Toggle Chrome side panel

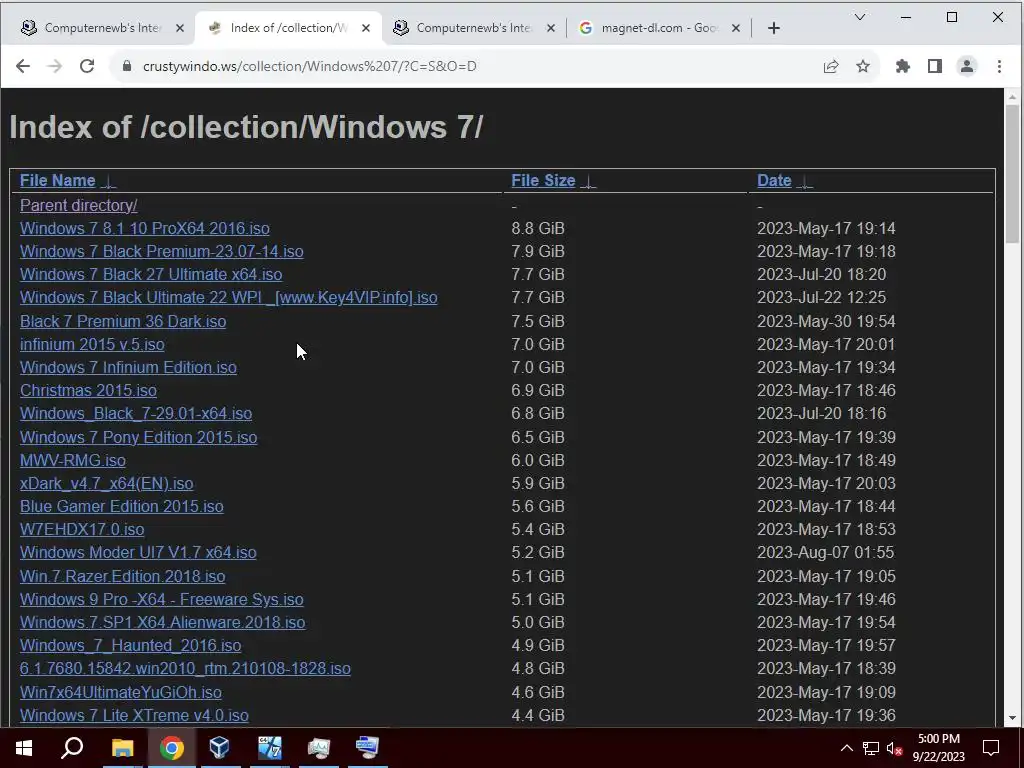(x=935, y=66)
